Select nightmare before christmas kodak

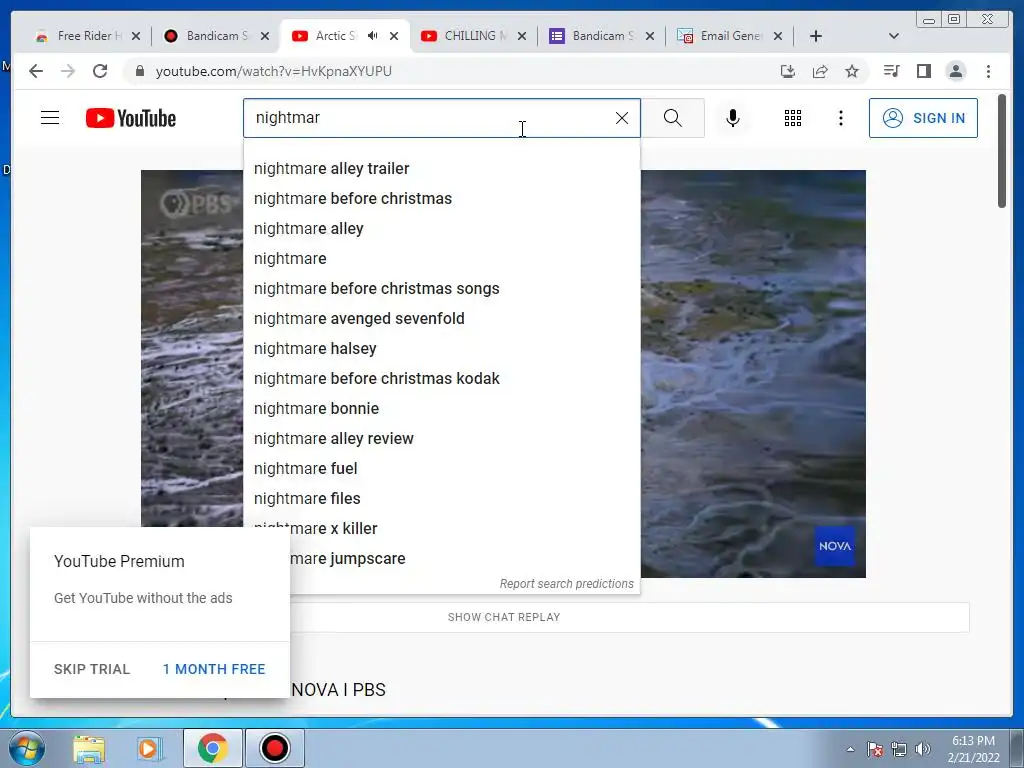[441, 379]
